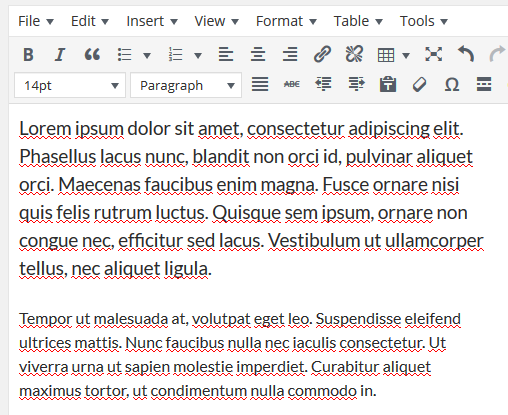The height and width of the screenshot is (415, 508).
Task: Insert horizontal line or page break
Action: point(484,84)
